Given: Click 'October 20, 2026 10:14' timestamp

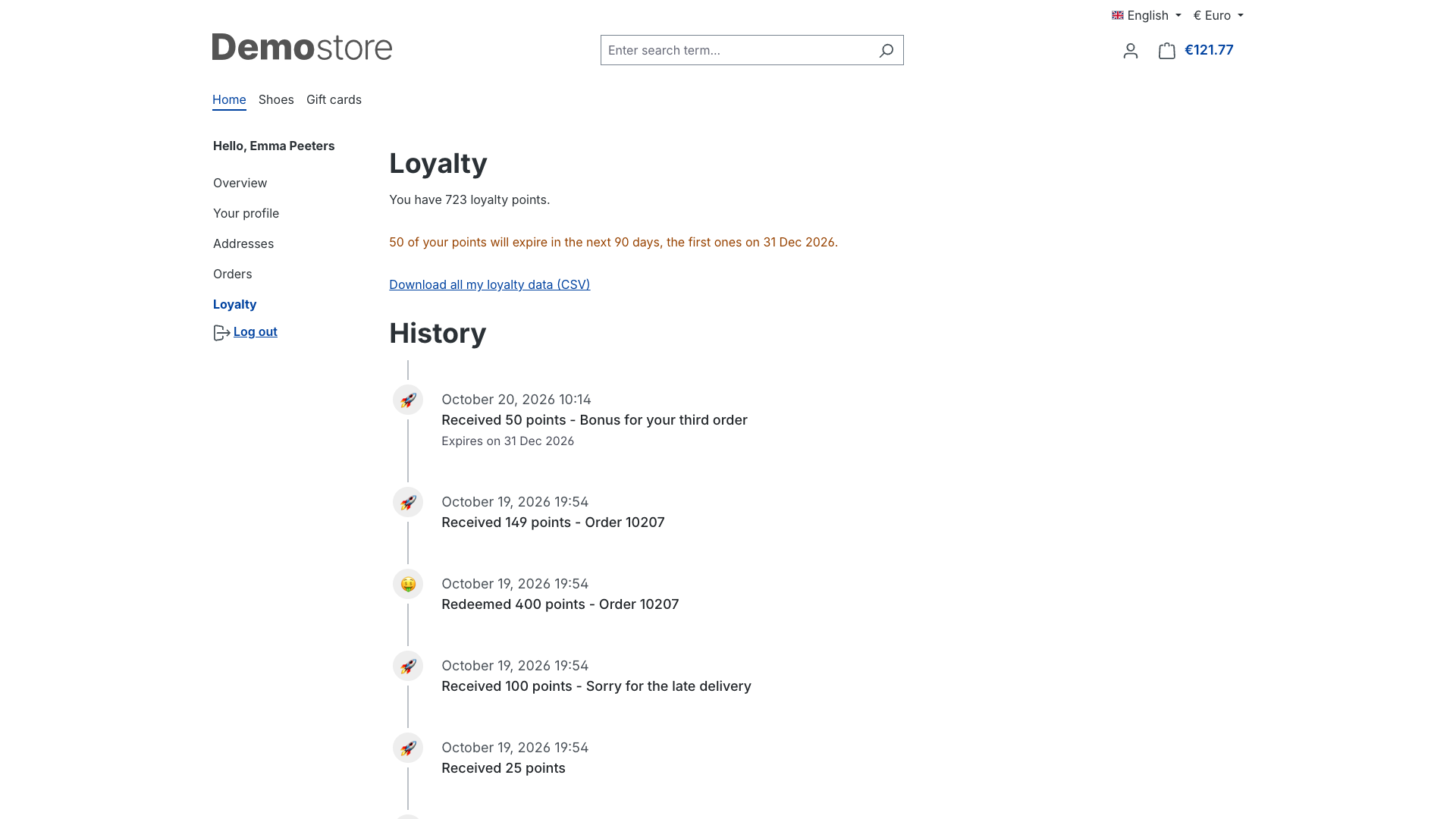Looking at the screenshot, I should [516, 400].
